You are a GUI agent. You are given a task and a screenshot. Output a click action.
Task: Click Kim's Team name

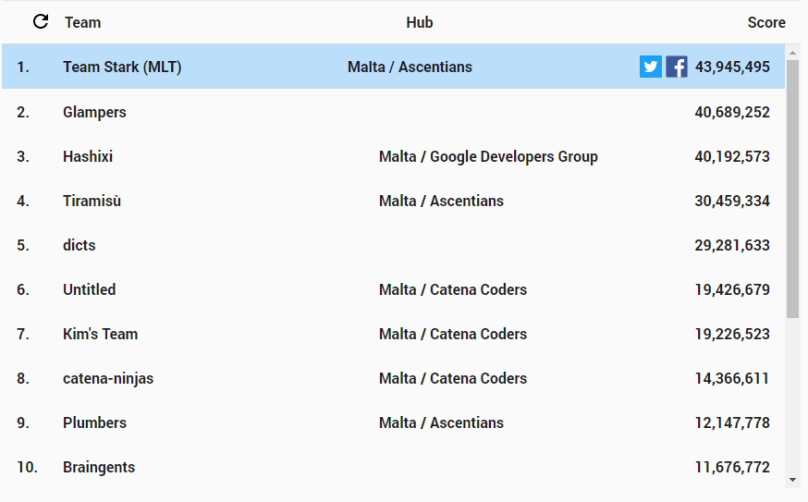(100, 334)
